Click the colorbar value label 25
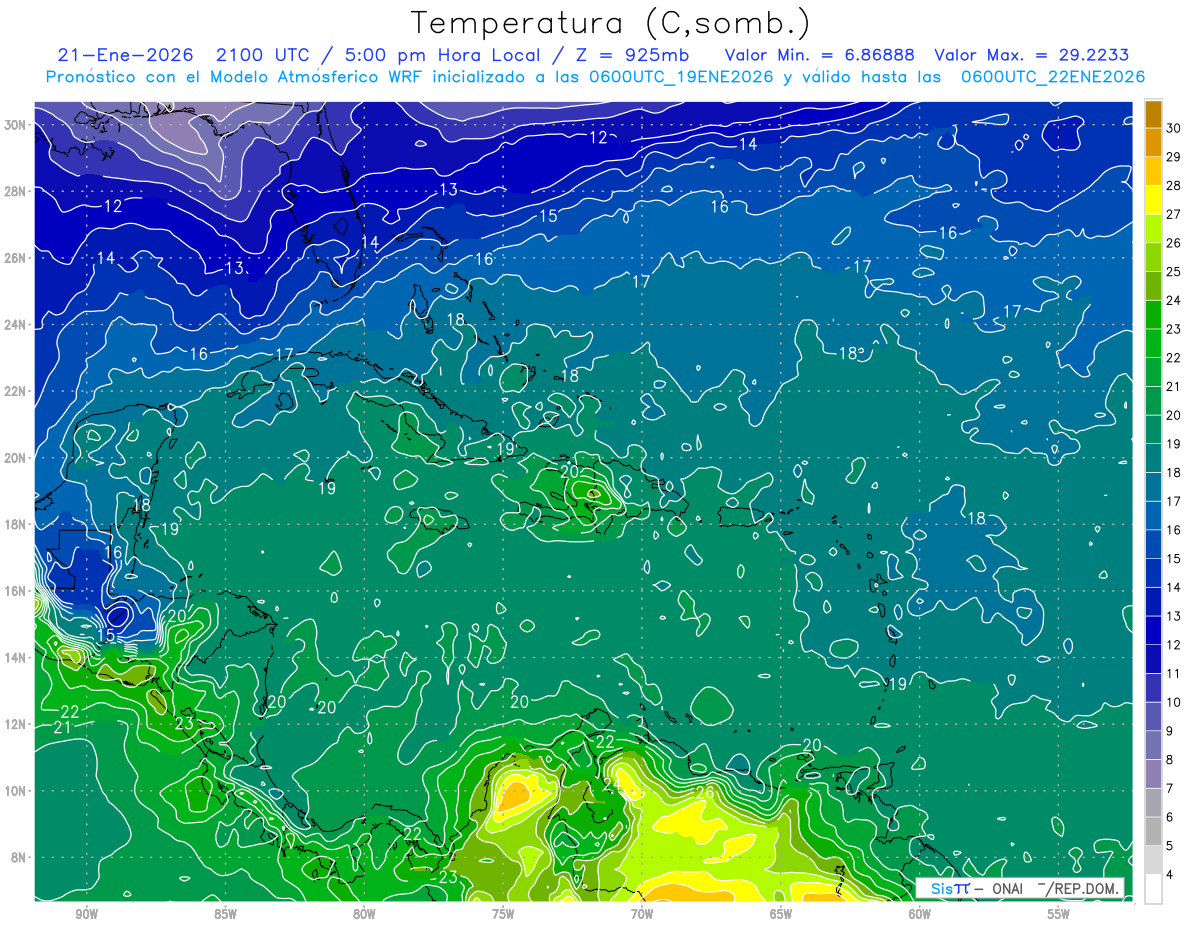Viewport: 1200px width, 927px height. [1174, 271]
